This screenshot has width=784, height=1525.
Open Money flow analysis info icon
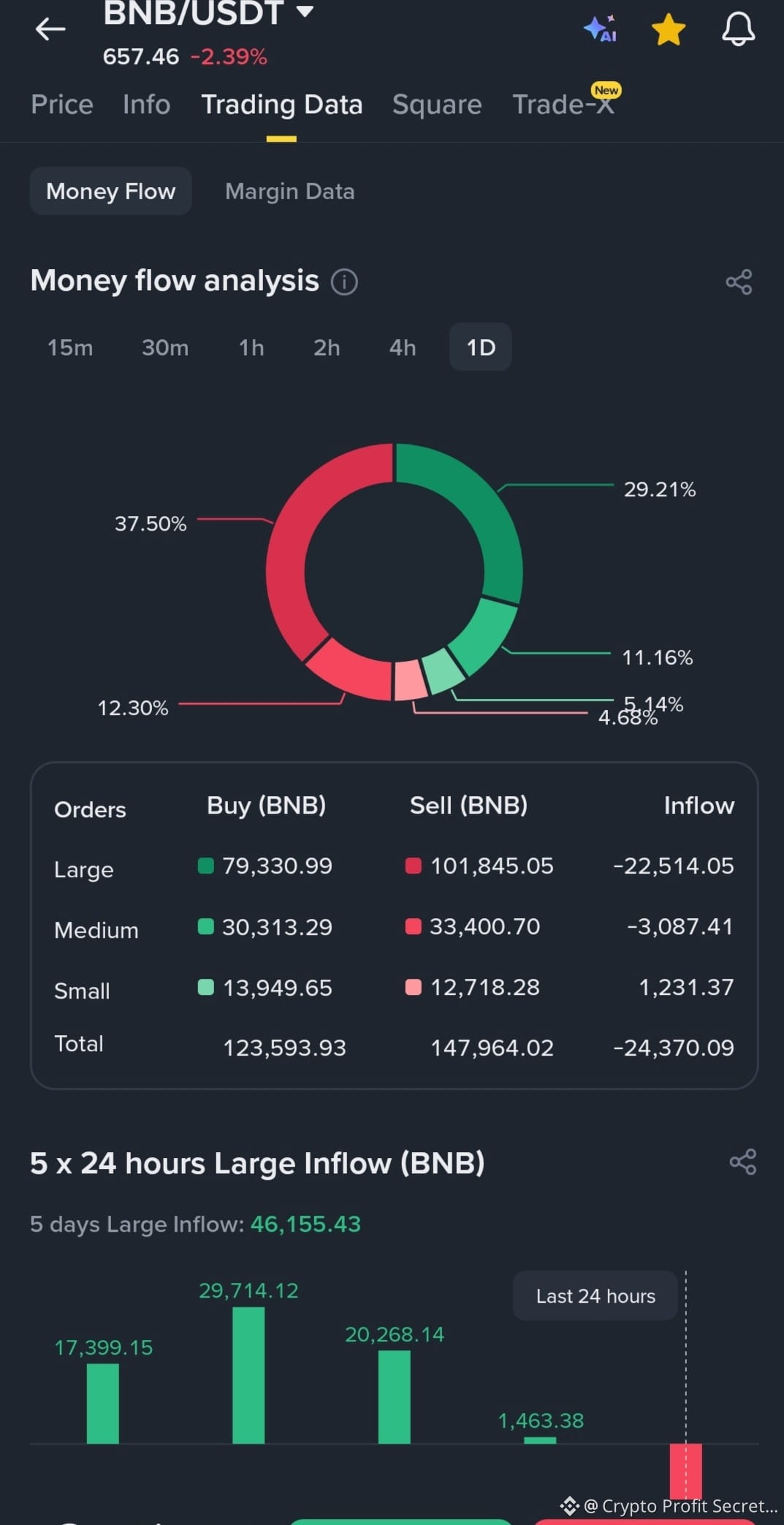(x=344, y=281)
